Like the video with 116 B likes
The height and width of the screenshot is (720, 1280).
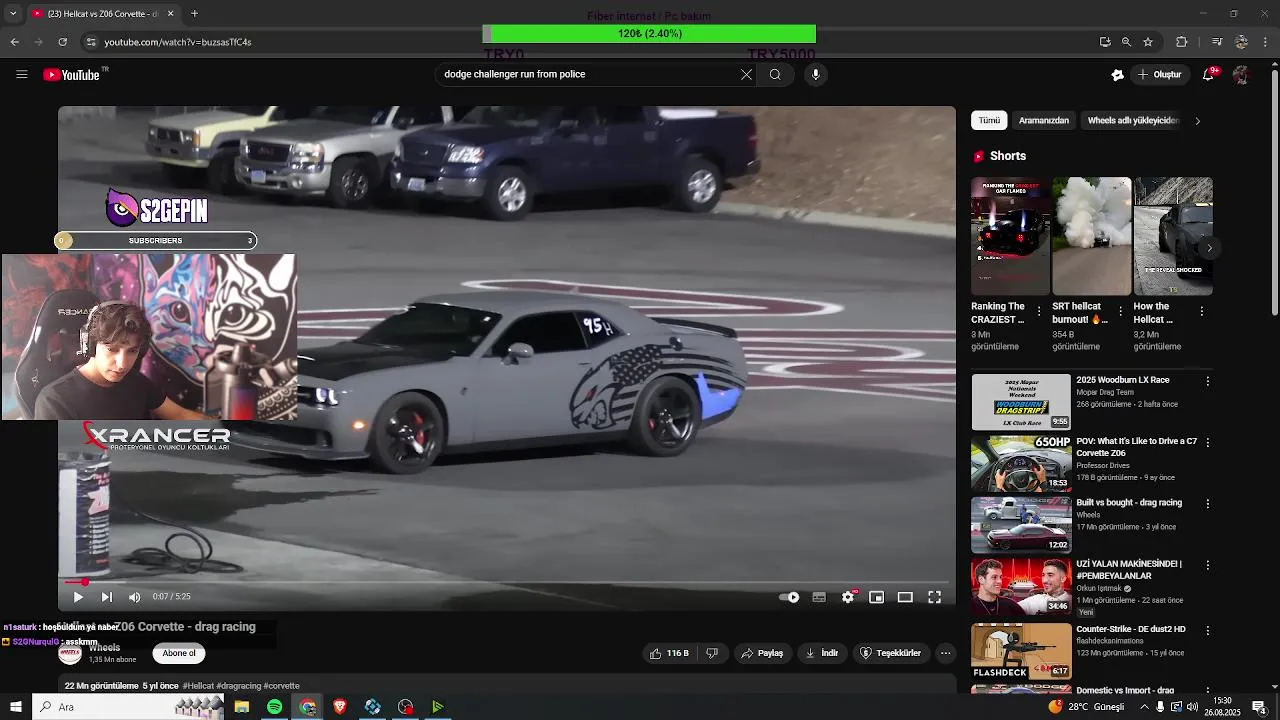[x=669, y=653]
